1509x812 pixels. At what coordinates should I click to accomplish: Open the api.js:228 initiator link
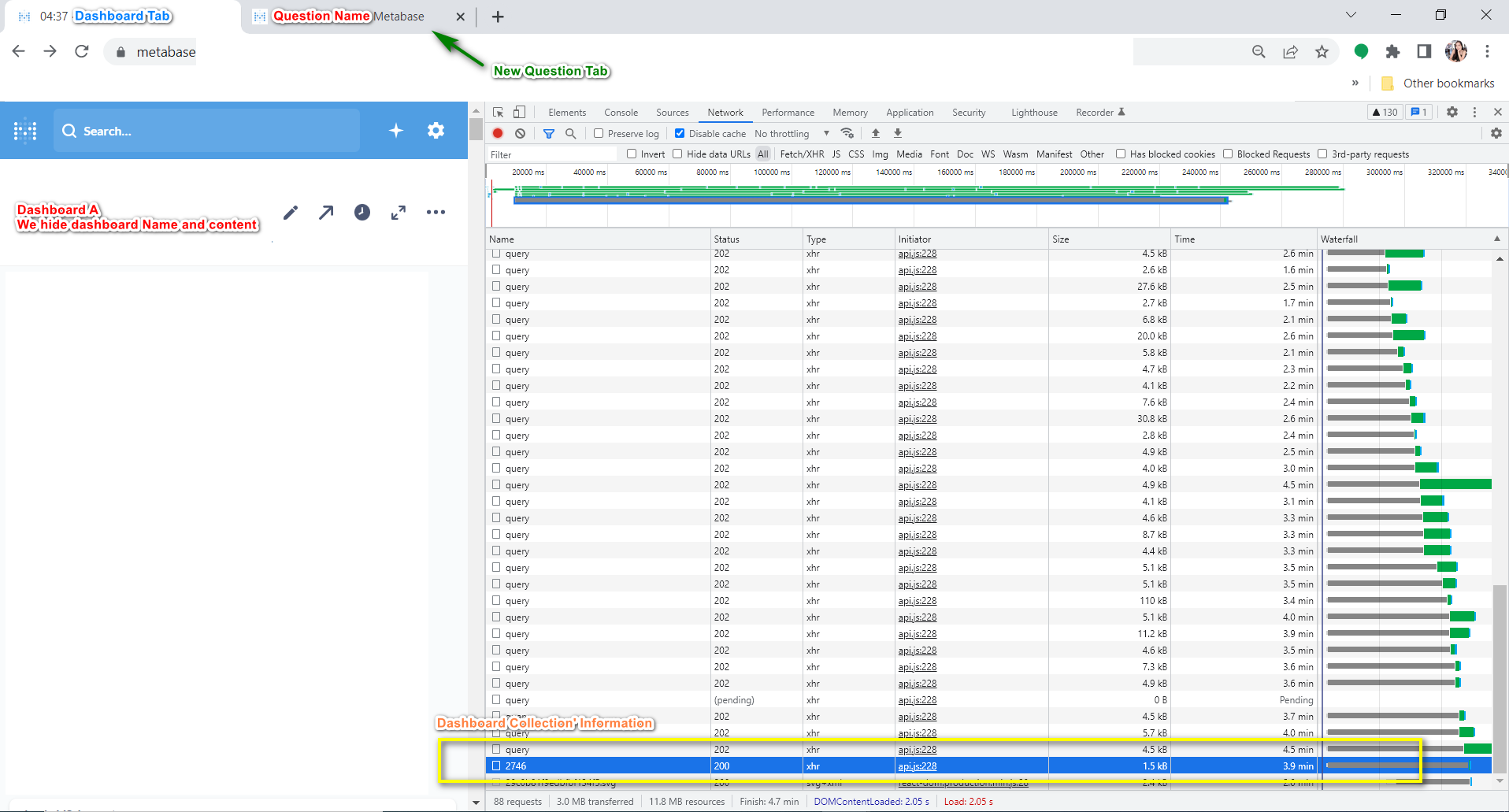tap(916, 254)
